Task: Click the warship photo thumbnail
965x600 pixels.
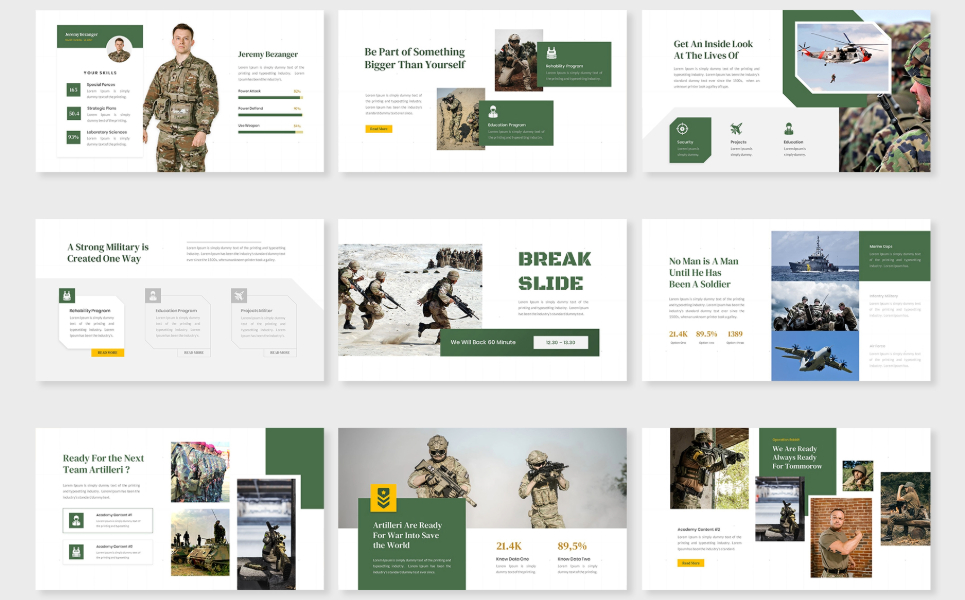Action: (x=815, y=256)
